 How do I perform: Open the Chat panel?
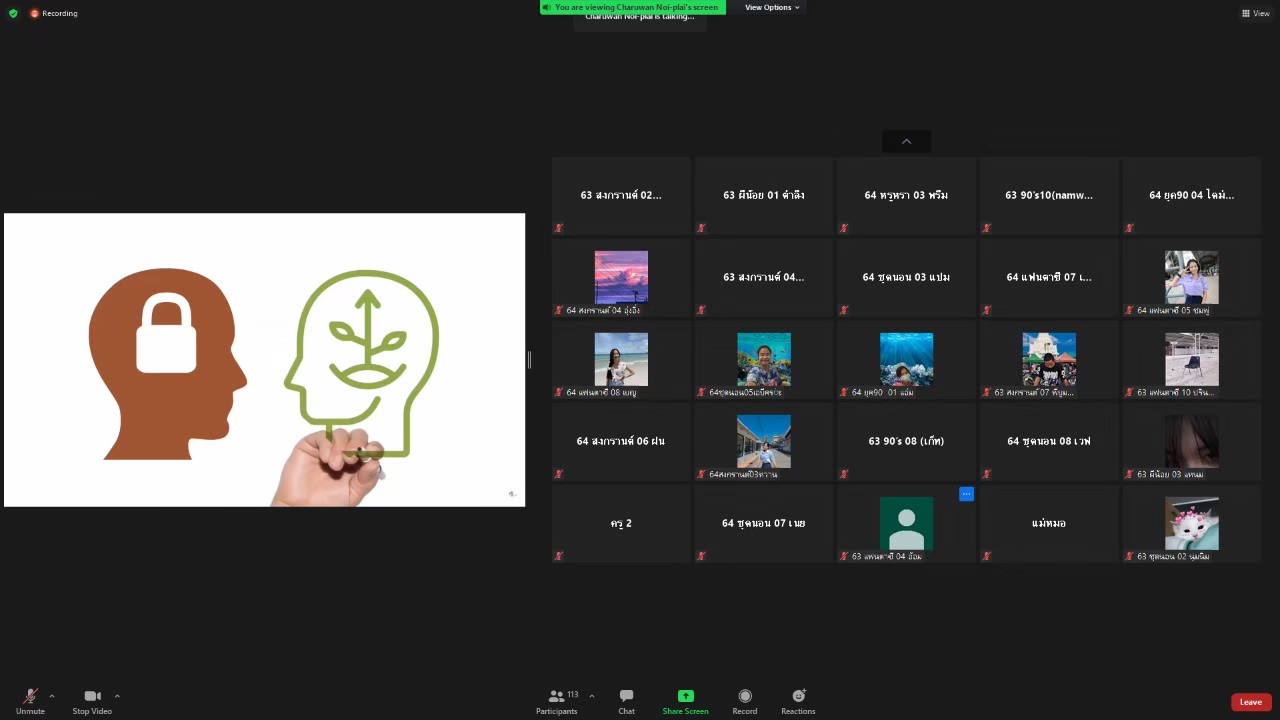click(626, 696)
